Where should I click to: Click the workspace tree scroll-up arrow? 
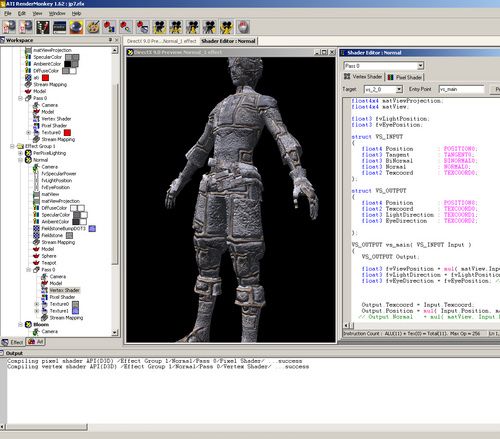[115, 50]
